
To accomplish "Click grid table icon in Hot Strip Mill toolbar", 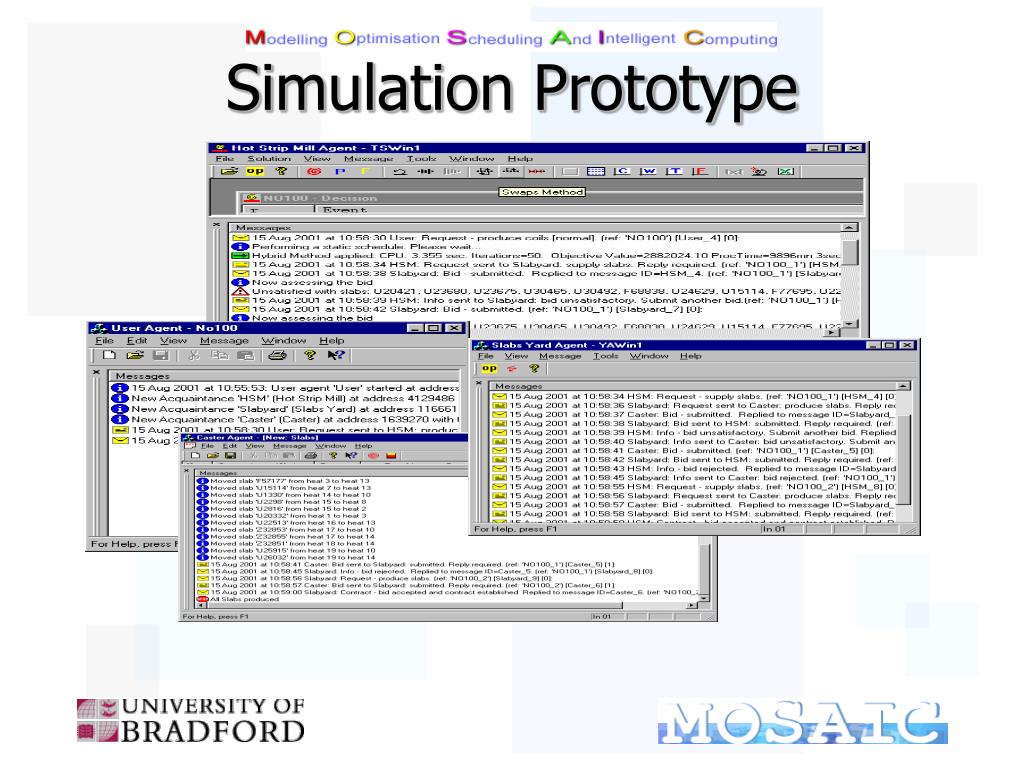I will [596, 171].
